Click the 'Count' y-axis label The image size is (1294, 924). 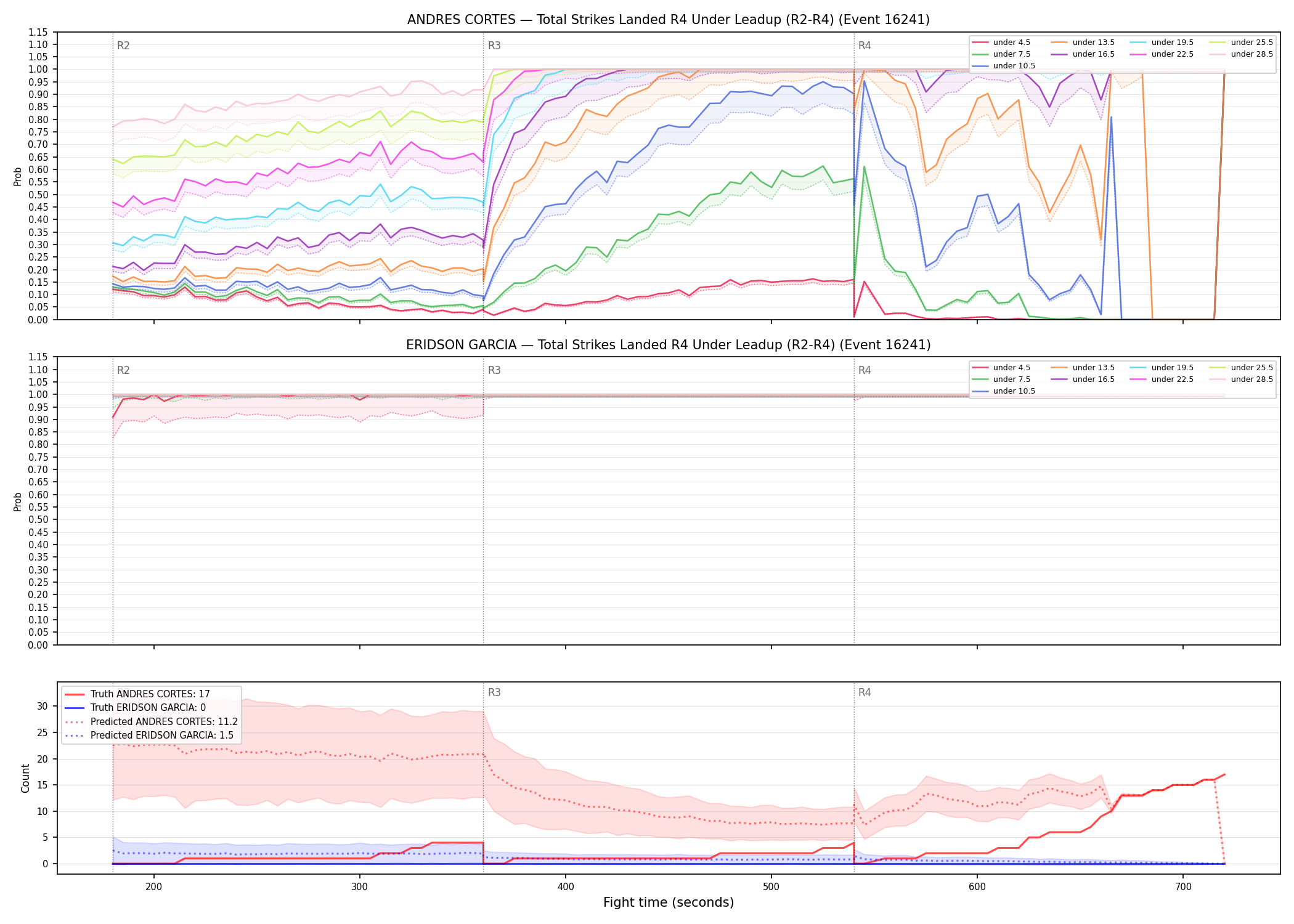pos(25,778)
